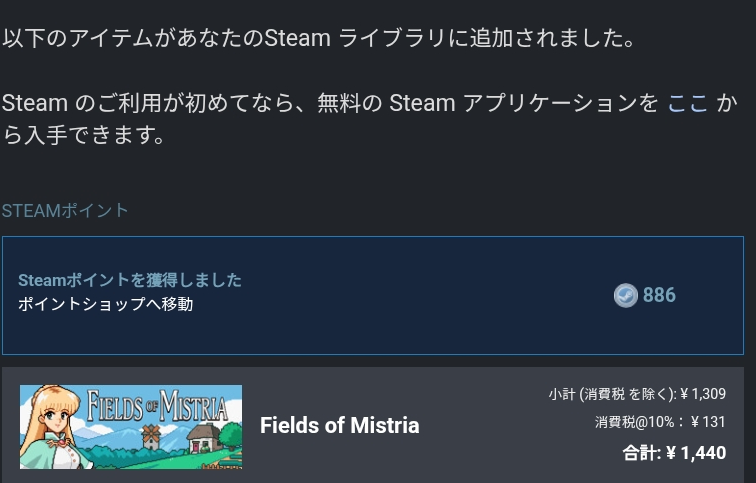Viewport: 756px width, 483px height.
Task: Click the Steam points coin icon
Action: point(625,295)
